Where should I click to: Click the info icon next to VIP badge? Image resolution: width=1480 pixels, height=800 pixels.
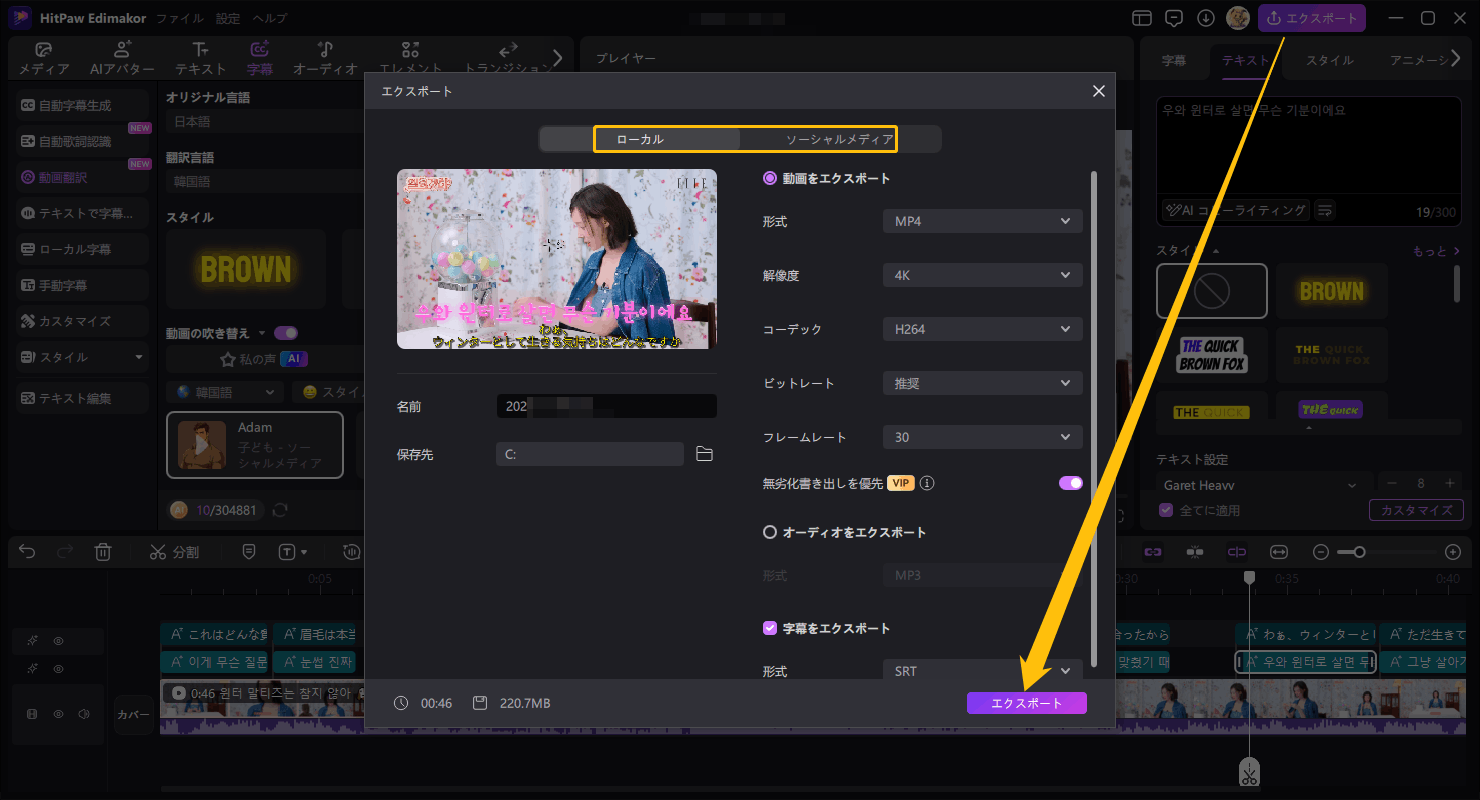(927, 484)
